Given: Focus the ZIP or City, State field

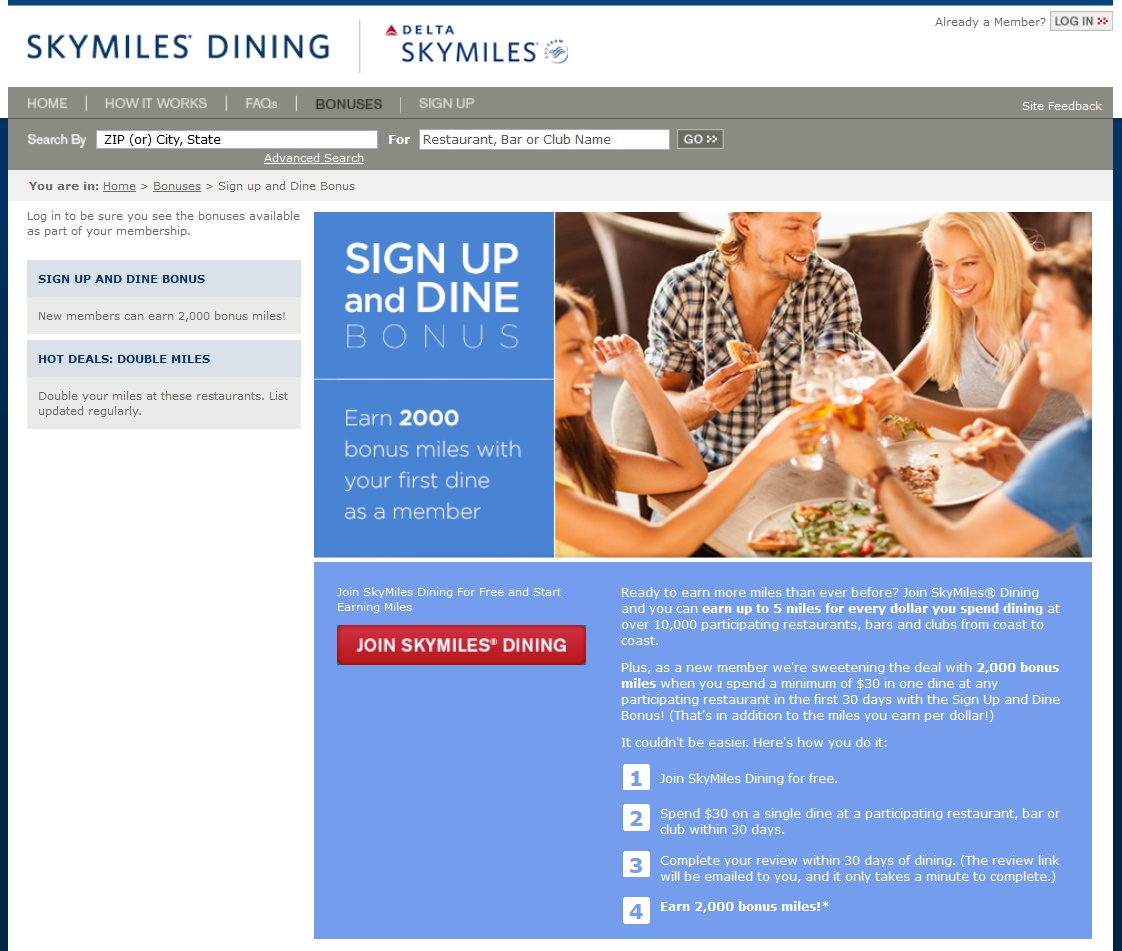Looking at the screenshot, I should click(x=237, y=139).
